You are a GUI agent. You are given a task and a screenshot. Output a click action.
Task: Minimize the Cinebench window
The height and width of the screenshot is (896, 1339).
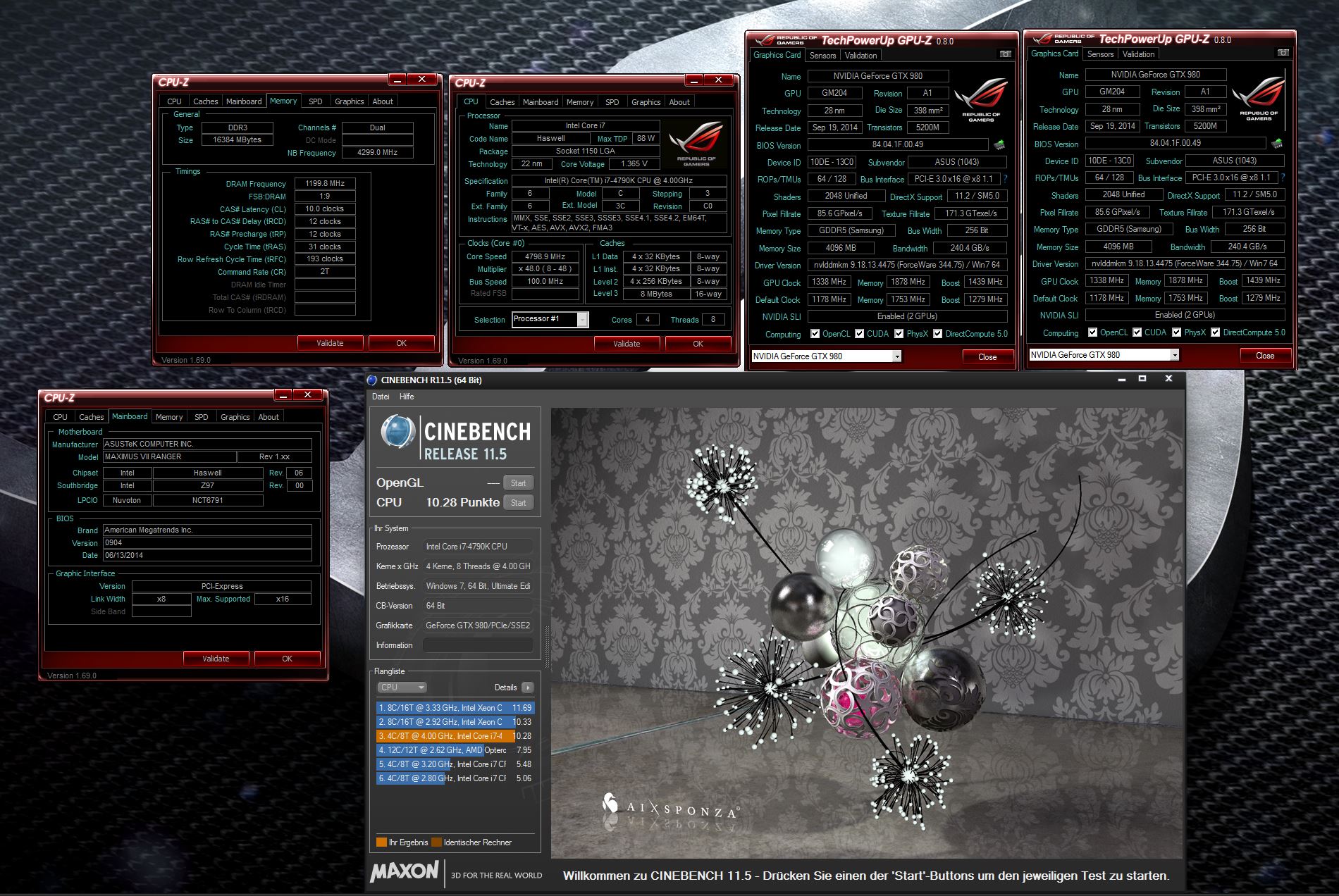tap(1121, 380)
